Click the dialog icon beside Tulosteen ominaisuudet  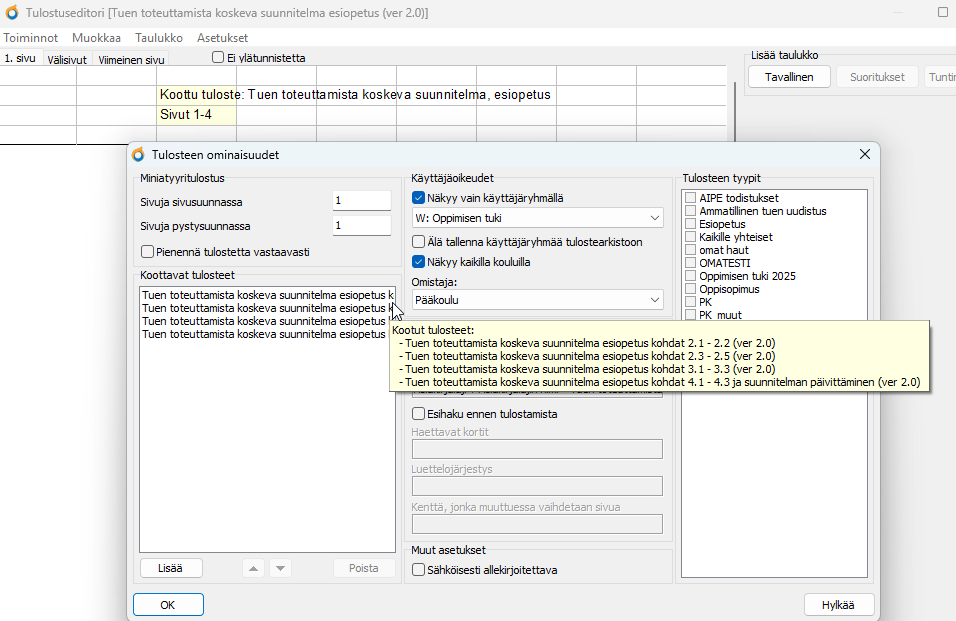(138, 155)
